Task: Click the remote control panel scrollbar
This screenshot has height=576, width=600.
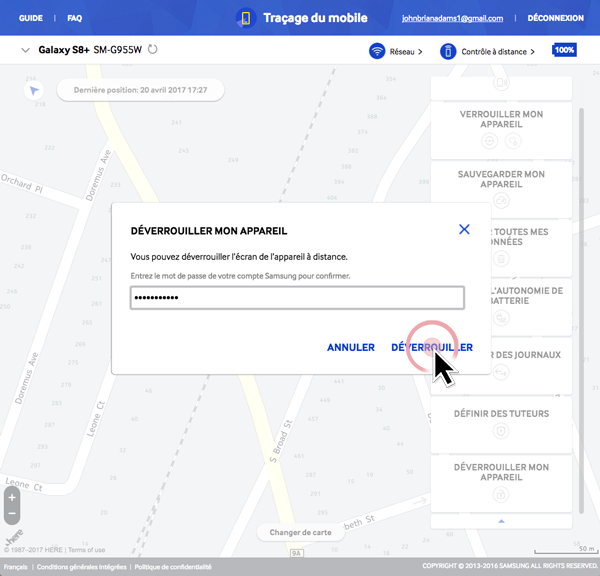Action: point(582,310)
